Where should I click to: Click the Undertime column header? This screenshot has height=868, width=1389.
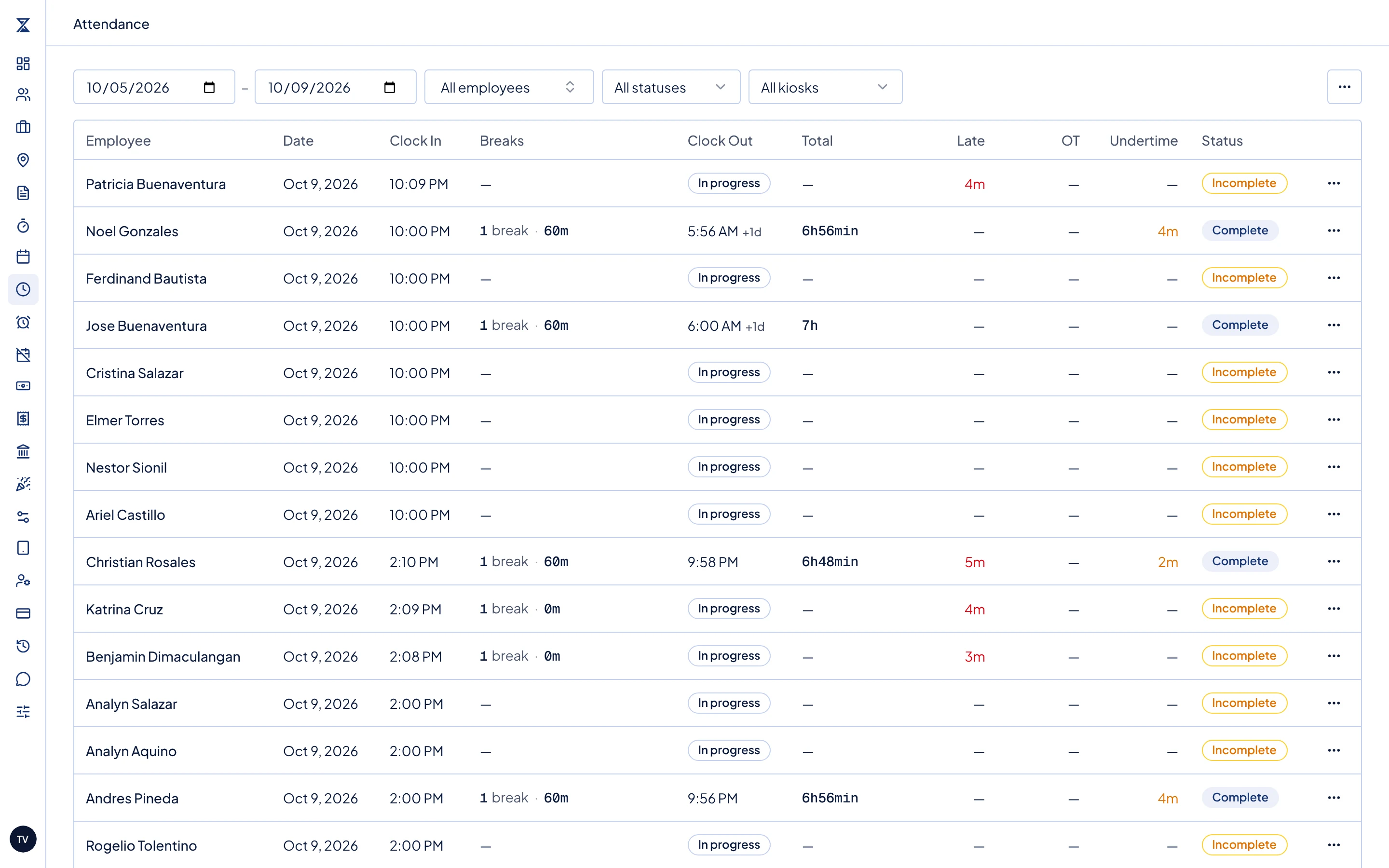tap(1144, 141)
